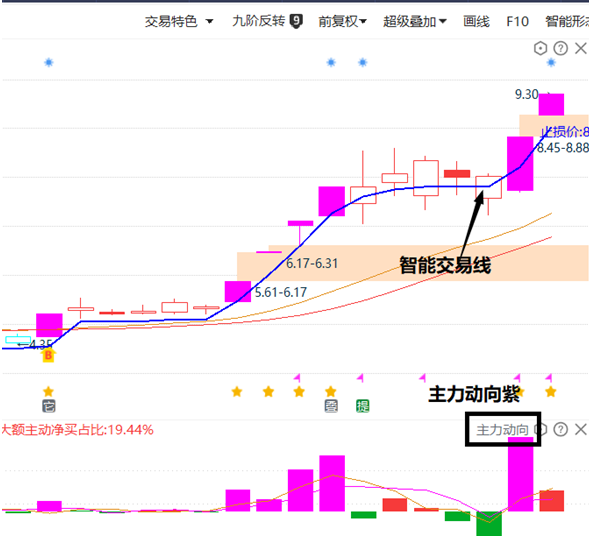Open the F10 company info
The image size is (589, 539).
click(517, 21)
